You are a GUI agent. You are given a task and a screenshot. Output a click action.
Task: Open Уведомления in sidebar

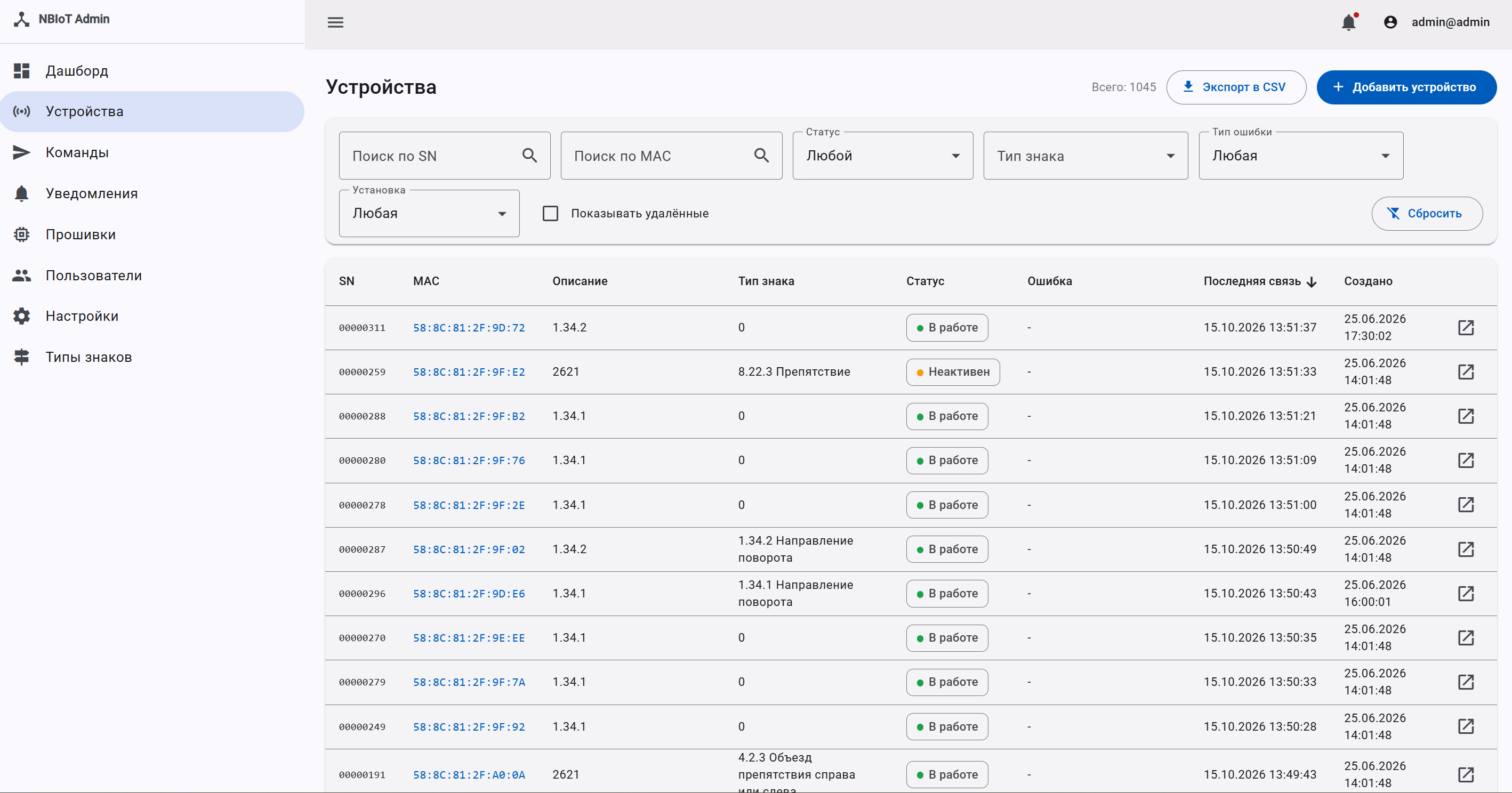[152, 193]
